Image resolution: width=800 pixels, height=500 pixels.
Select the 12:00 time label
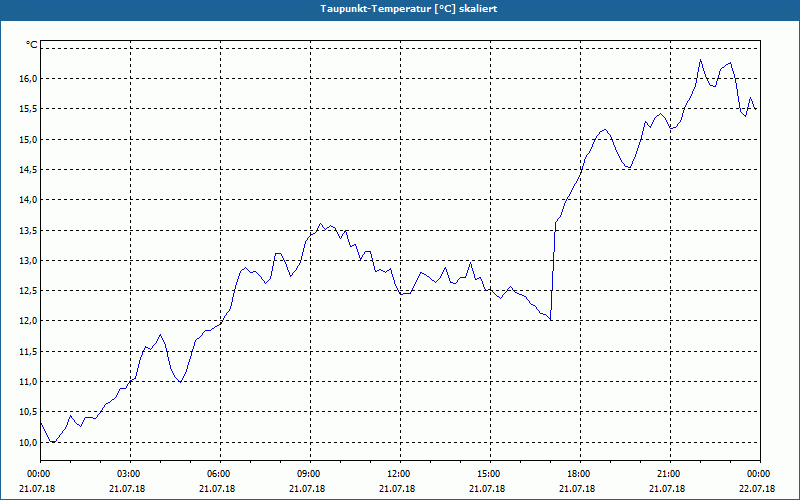pos(400,473)
